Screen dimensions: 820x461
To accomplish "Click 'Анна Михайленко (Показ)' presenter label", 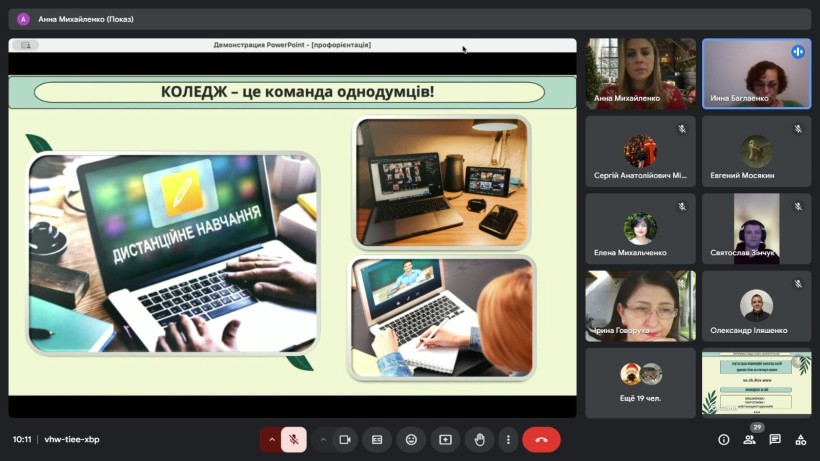I will tap(86, 19).
